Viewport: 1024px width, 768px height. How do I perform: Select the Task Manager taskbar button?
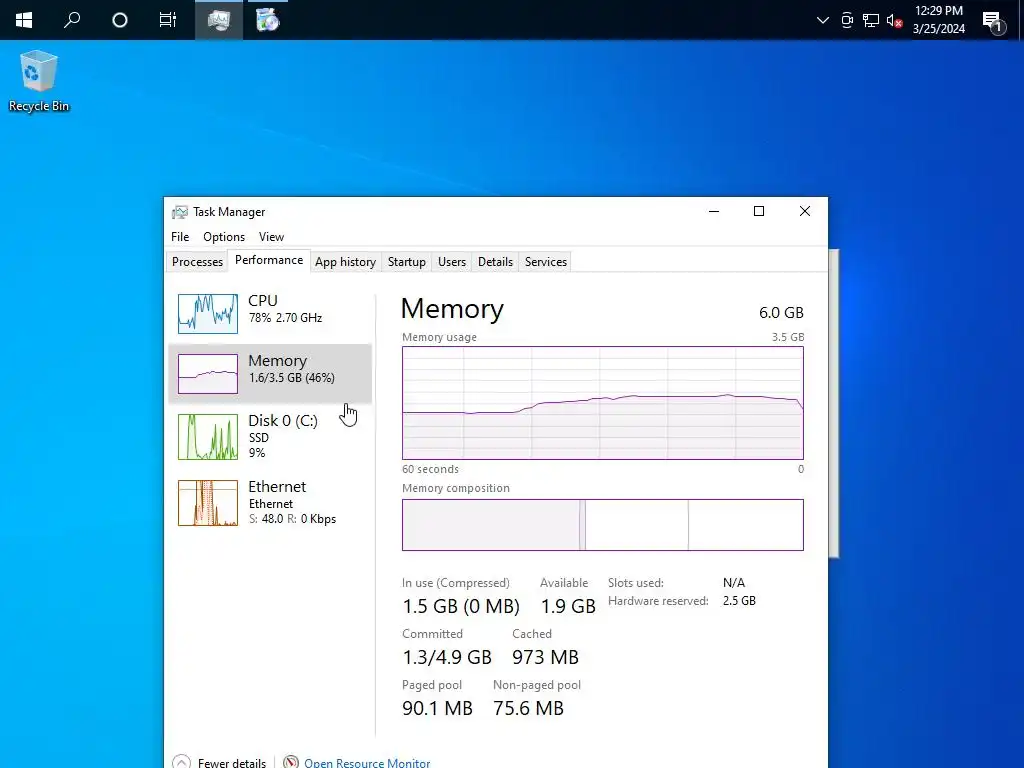coord(219,20)
